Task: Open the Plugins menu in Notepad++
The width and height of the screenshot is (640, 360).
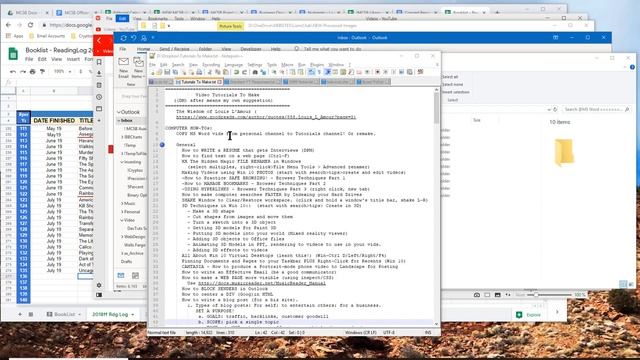Action: tap(317, 65)
